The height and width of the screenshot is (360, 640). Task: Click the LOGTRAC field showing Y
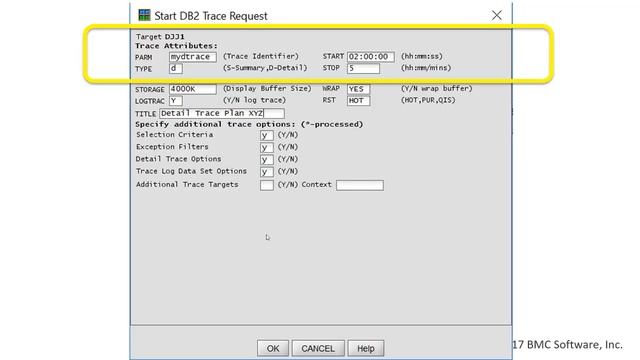coord(176,100)
